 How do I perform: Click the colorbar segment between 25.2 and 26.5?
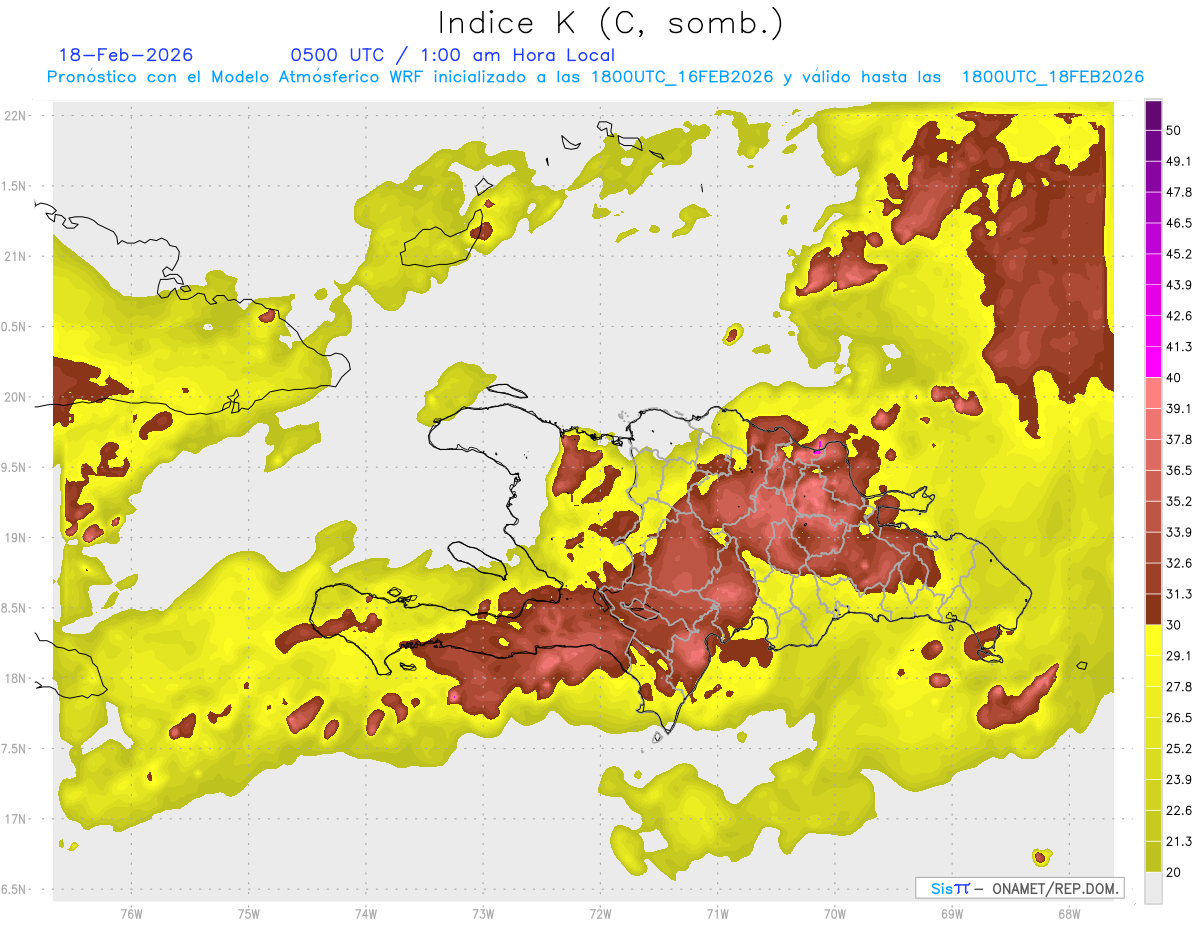pos(1153,732)
